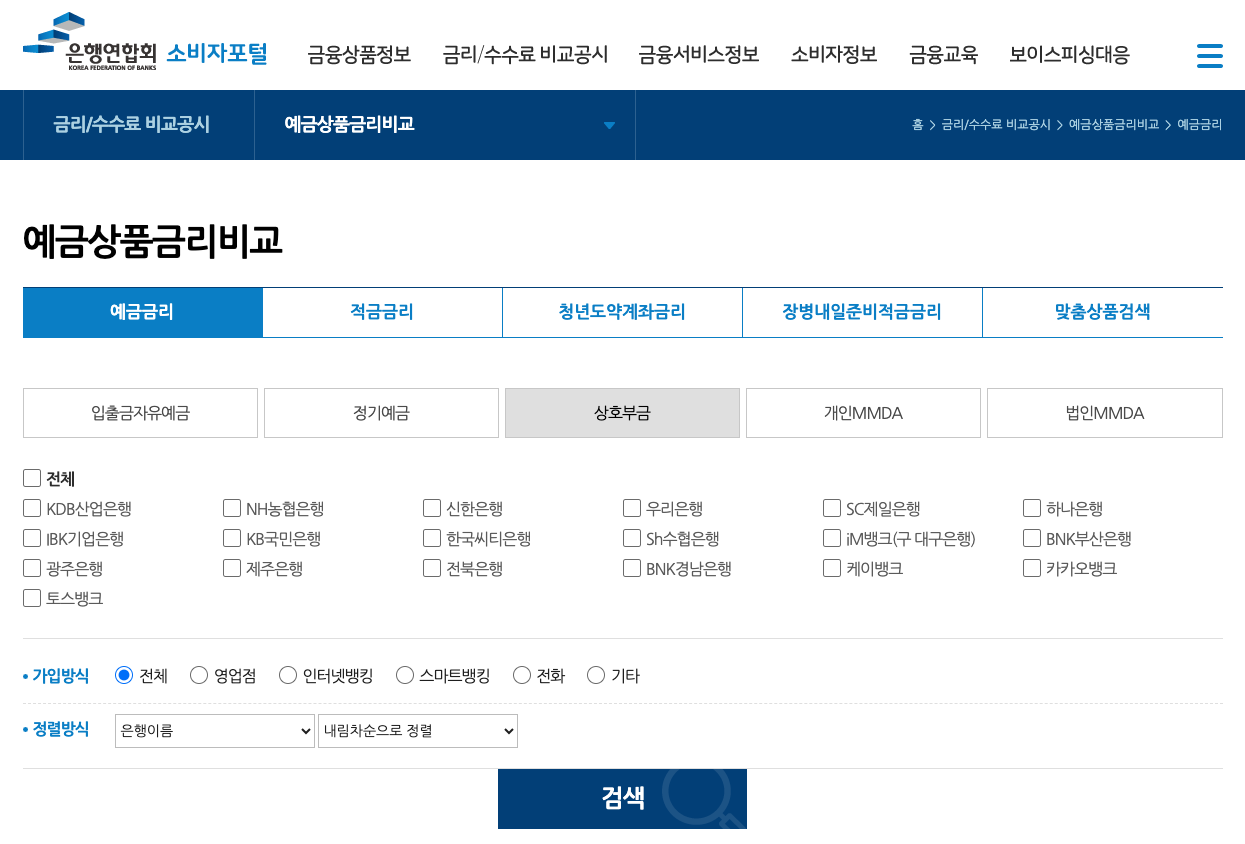Check the 신한은행 bank checkbox

point(431,508)
